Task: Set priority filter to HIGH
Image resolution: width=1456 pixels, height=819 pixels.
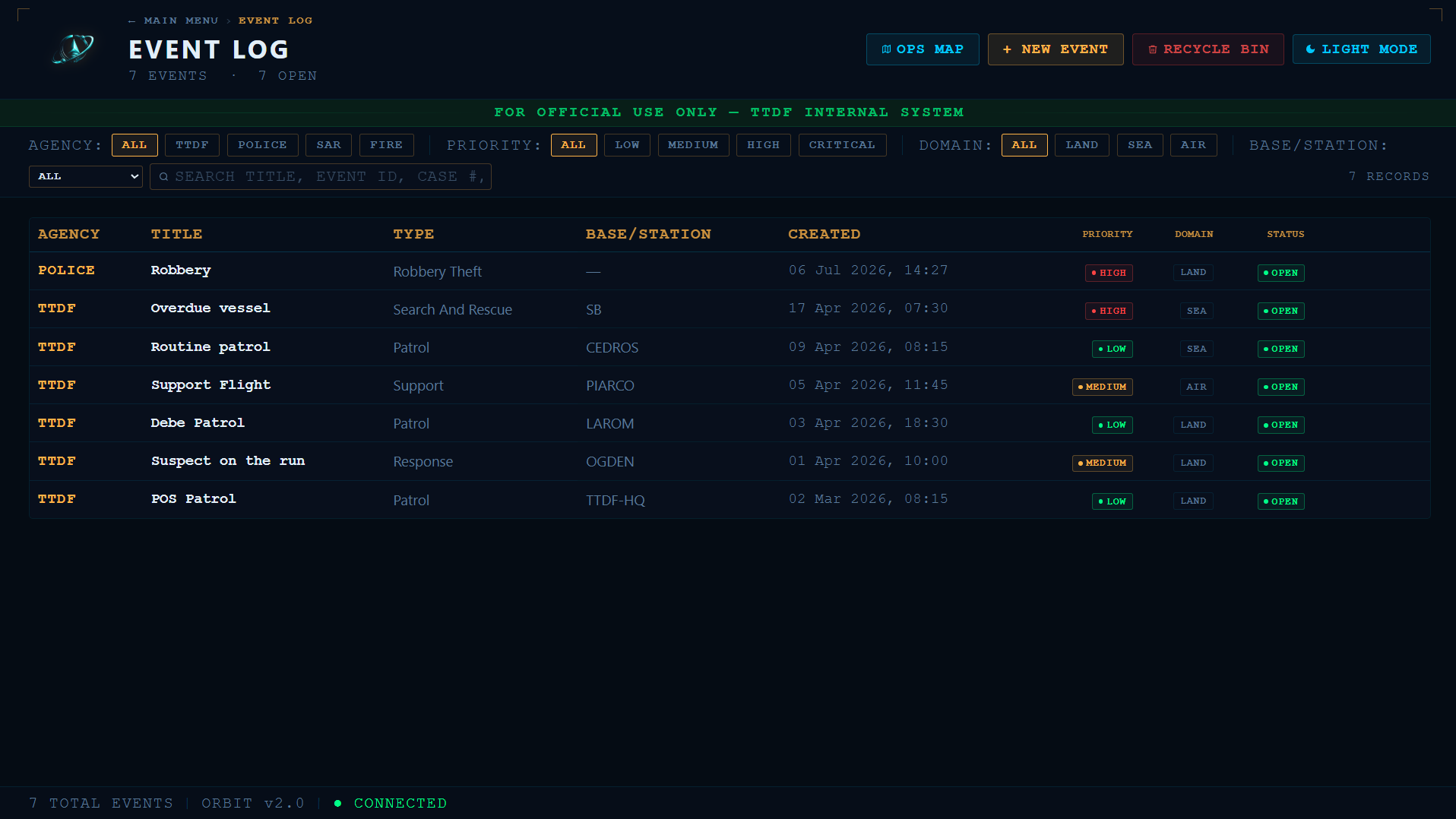Action: tap(764, 145)
